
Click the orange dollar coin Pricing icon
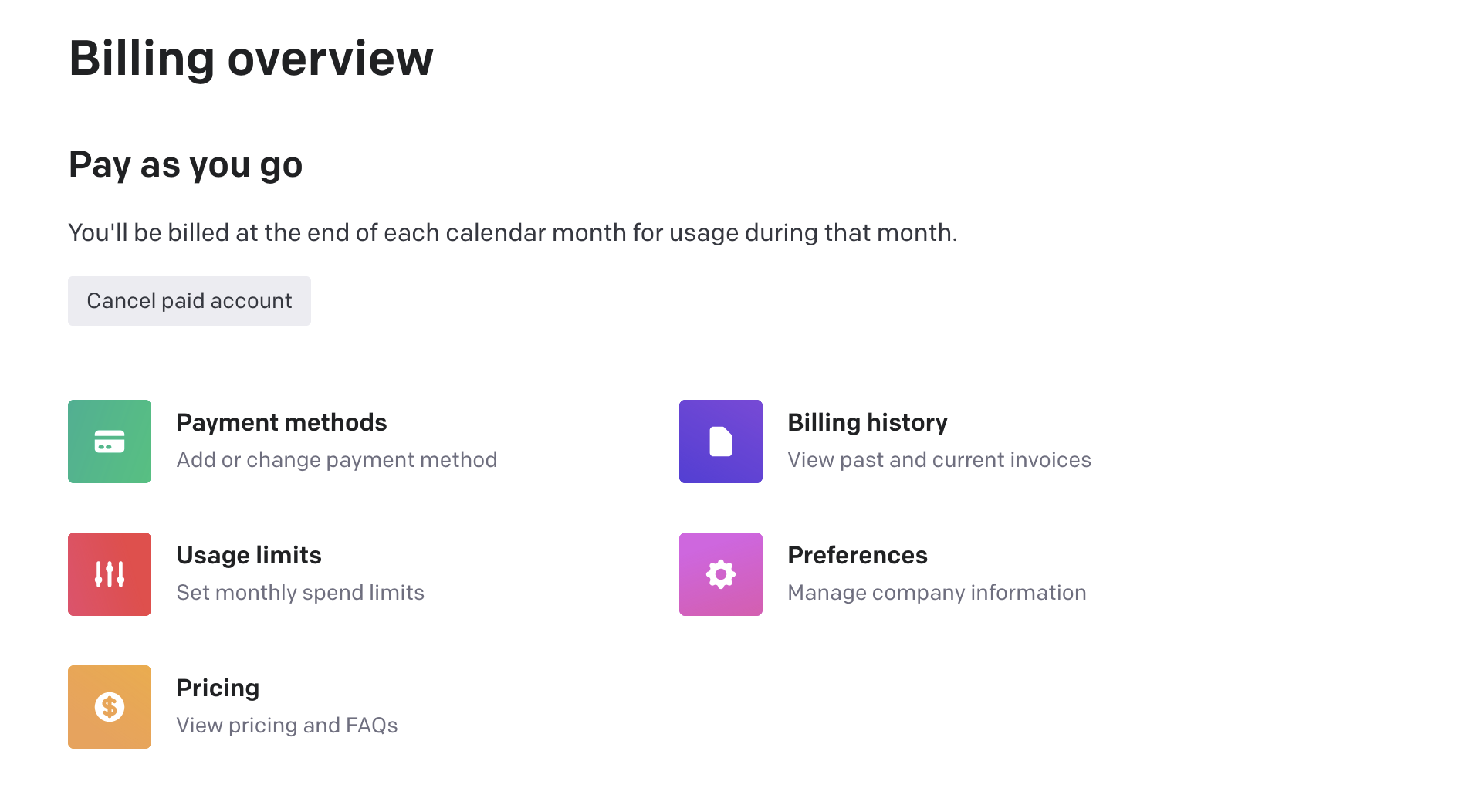click(x=110, y=707)
